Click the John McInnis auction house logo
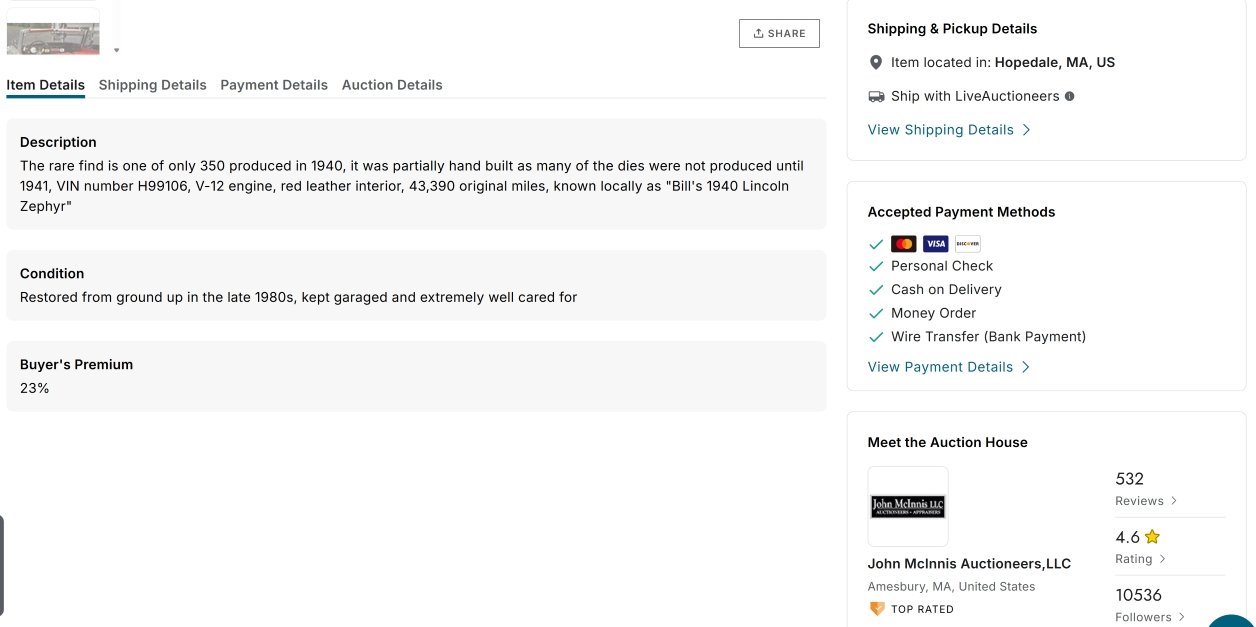 (x=908, y=506)
